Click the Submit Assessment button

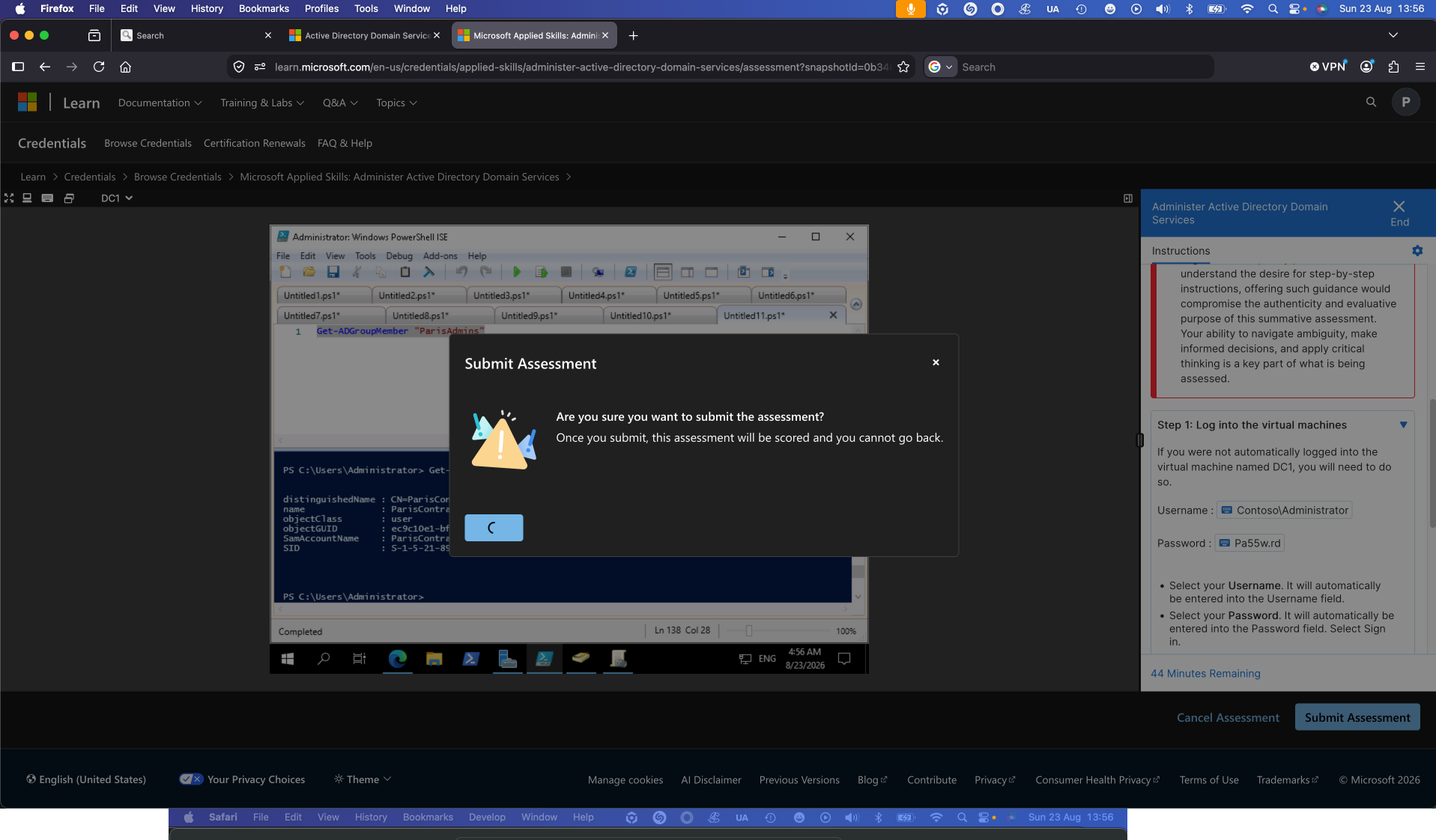coord(1357,717)
